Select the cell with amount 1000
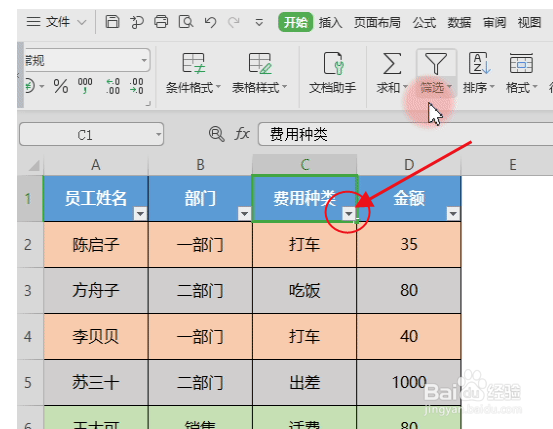 click(x=409, y=382)
